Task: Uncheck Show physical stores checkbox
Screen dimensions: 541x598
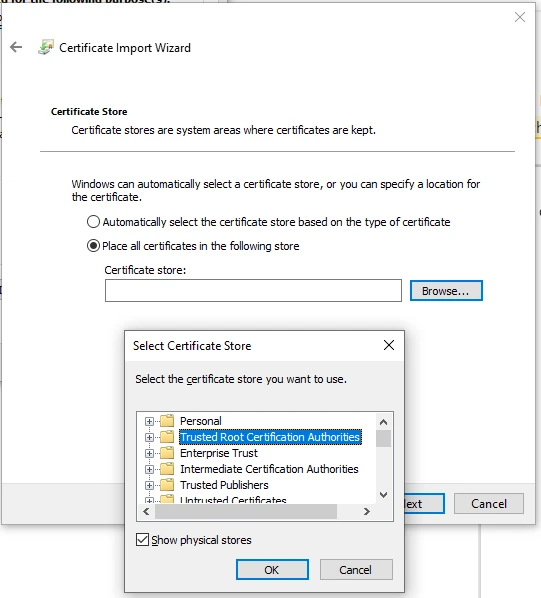Action: click(x=142, y=540)
